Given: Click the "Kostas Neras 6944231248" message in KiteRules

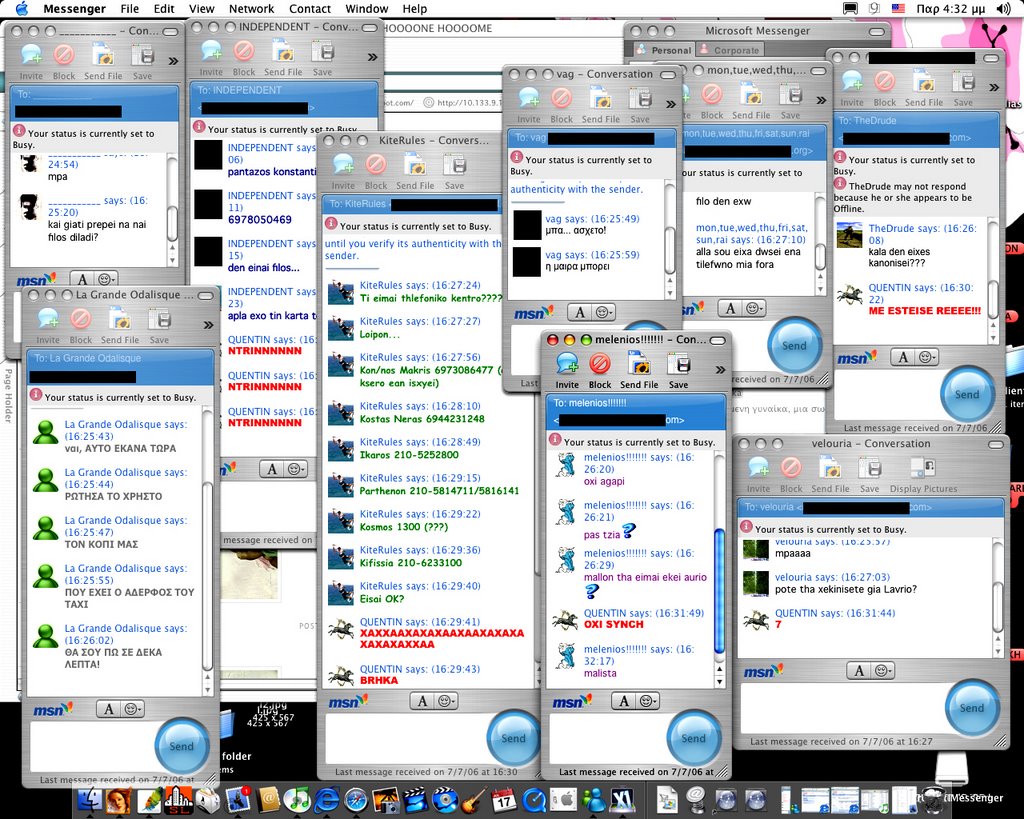Looking at the screenshot, I should [x=422, y=419].
